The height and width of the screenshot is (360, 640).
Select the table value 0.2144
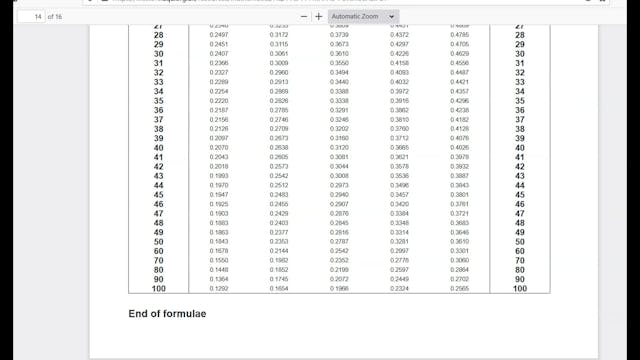click(x=279, y=251)
